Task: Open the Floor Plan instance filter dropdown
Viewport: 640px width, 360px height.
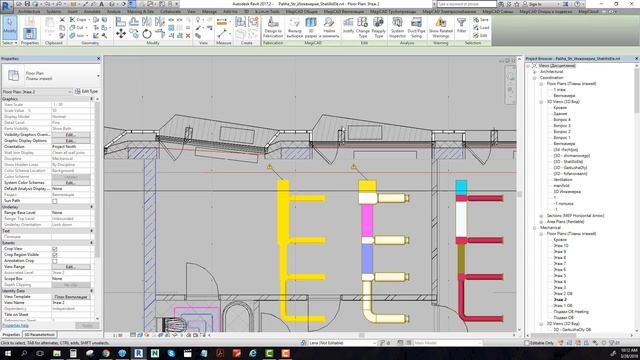Action: tap(69, 92)
